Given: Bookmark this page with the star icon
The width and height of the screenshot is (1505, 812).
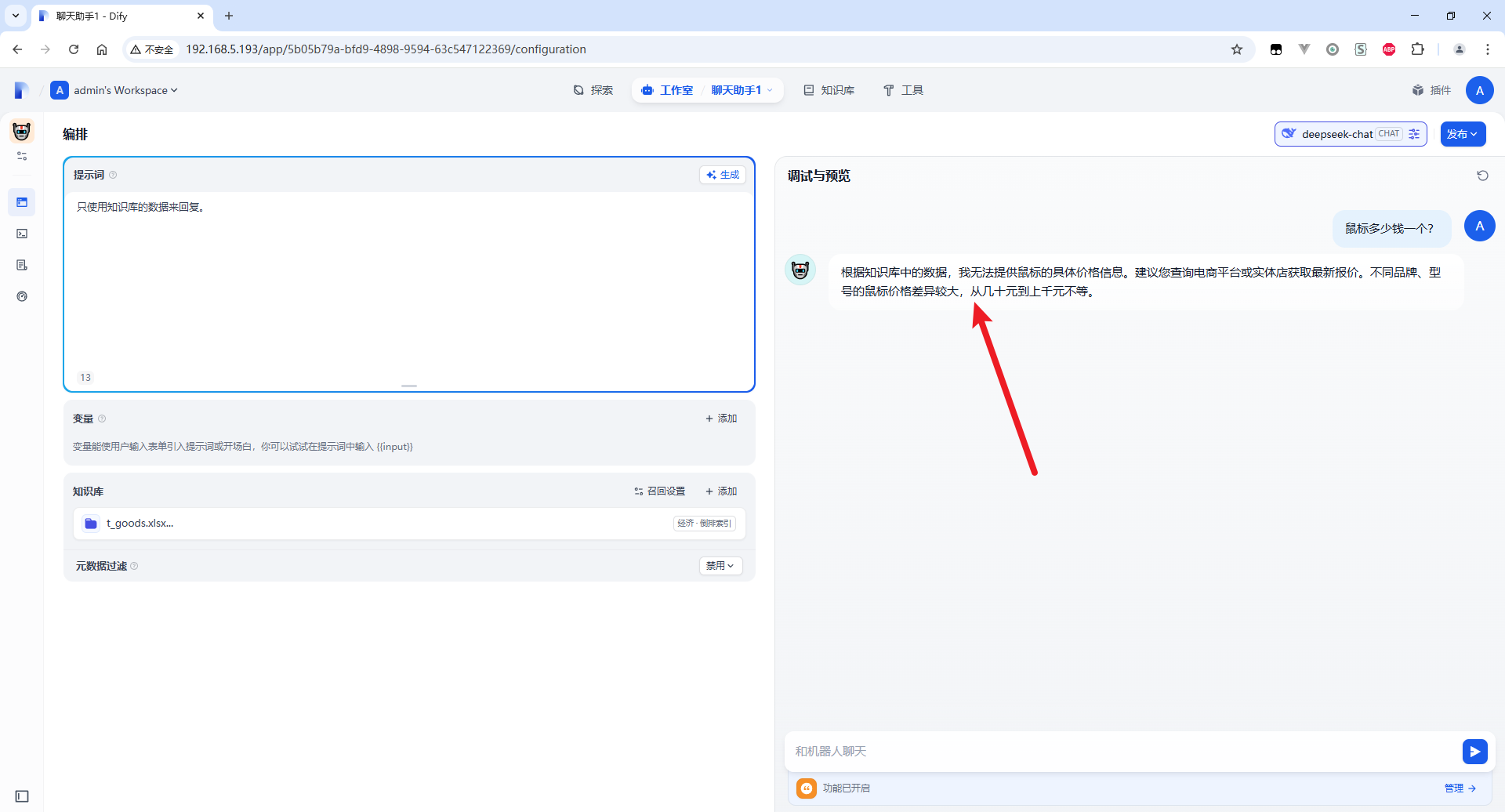Looking at the screenshot, I should pyautogui.click(x=1237, y=49).
